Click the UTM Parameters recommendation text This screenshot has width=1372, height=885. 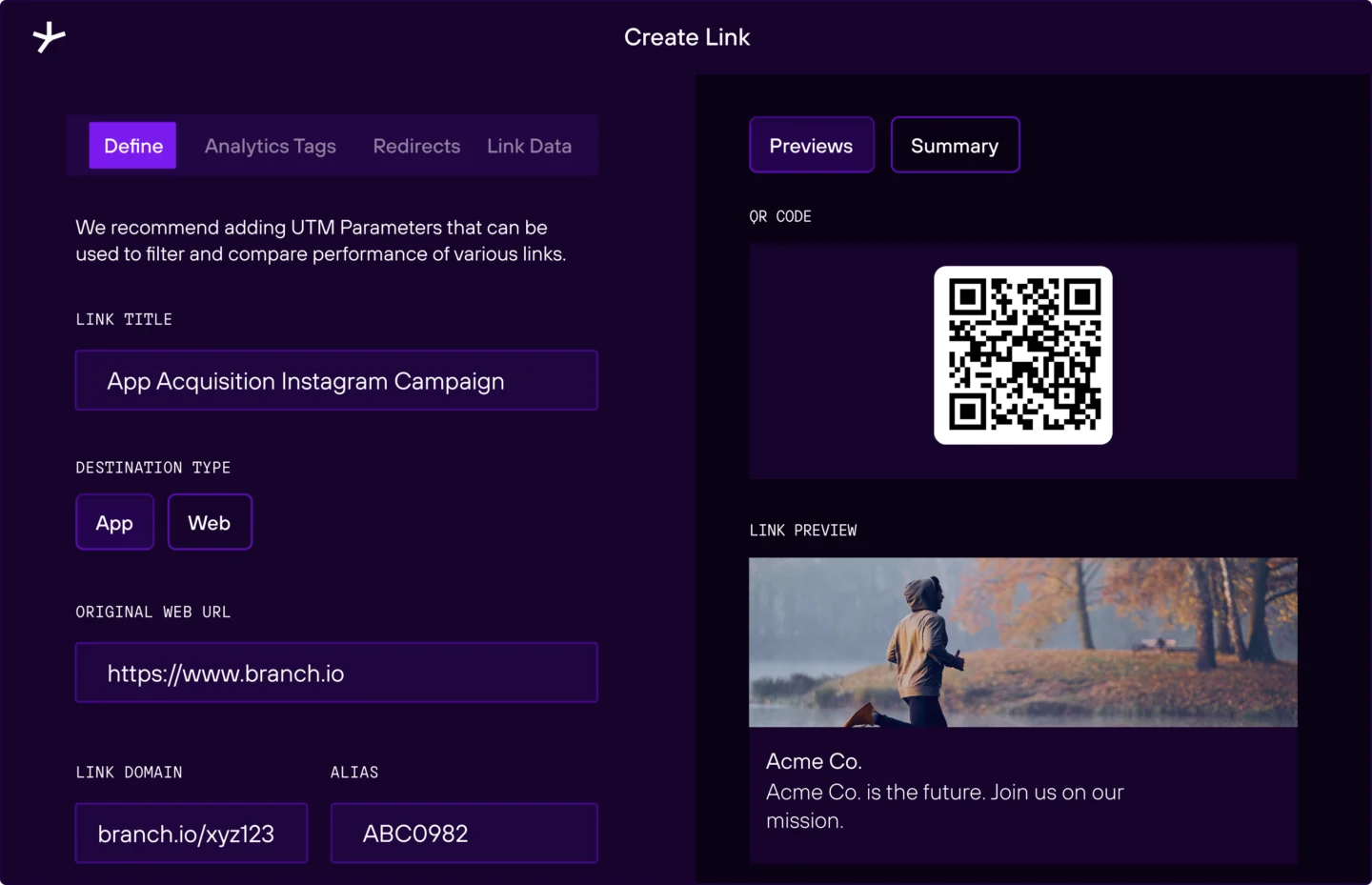pyautogui.click(x=320, y=241)
